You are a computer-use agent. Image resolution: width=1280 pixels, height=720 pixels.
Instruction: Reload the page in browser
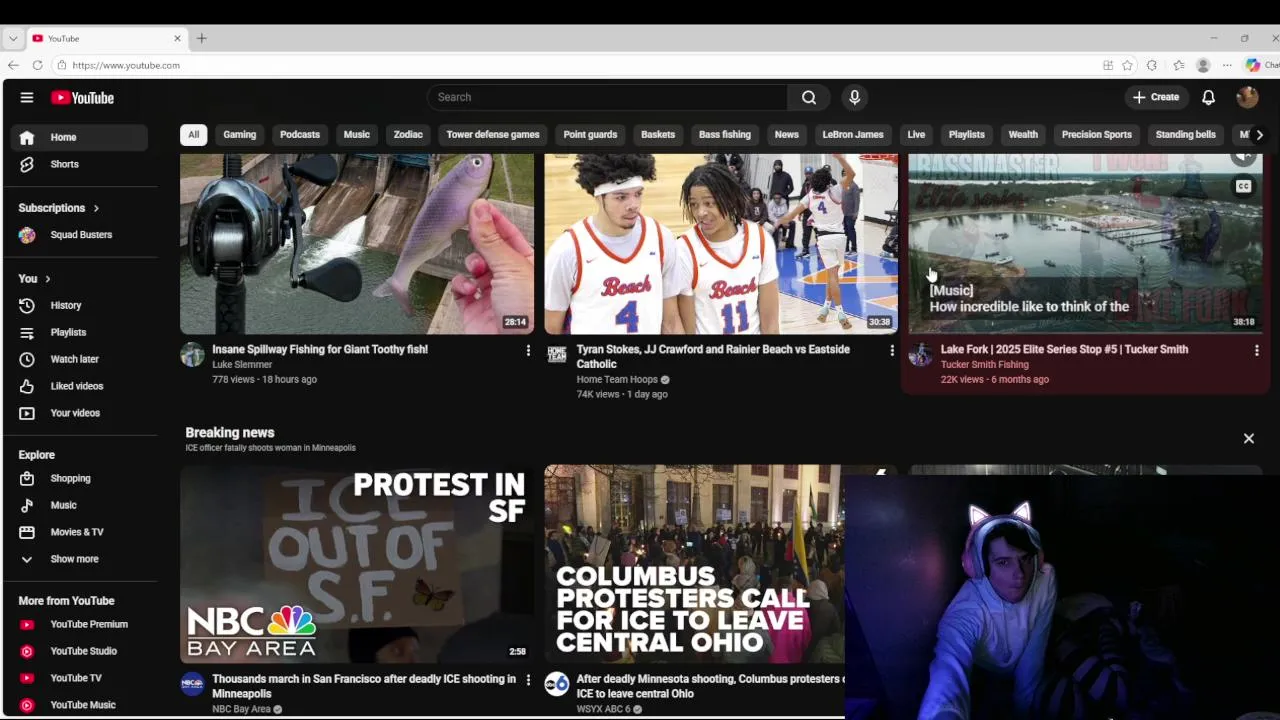coord(37,65)
